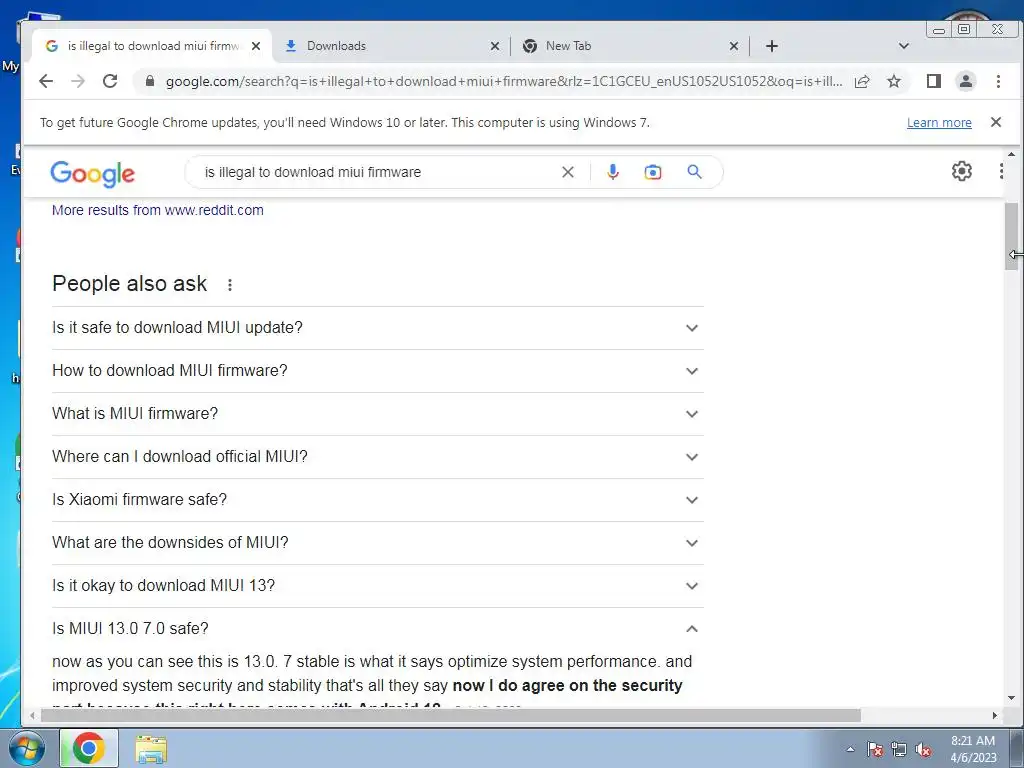The image size is (1024, 768).
Task: Open Google quick settings gear
Action: tap(961, 171)
